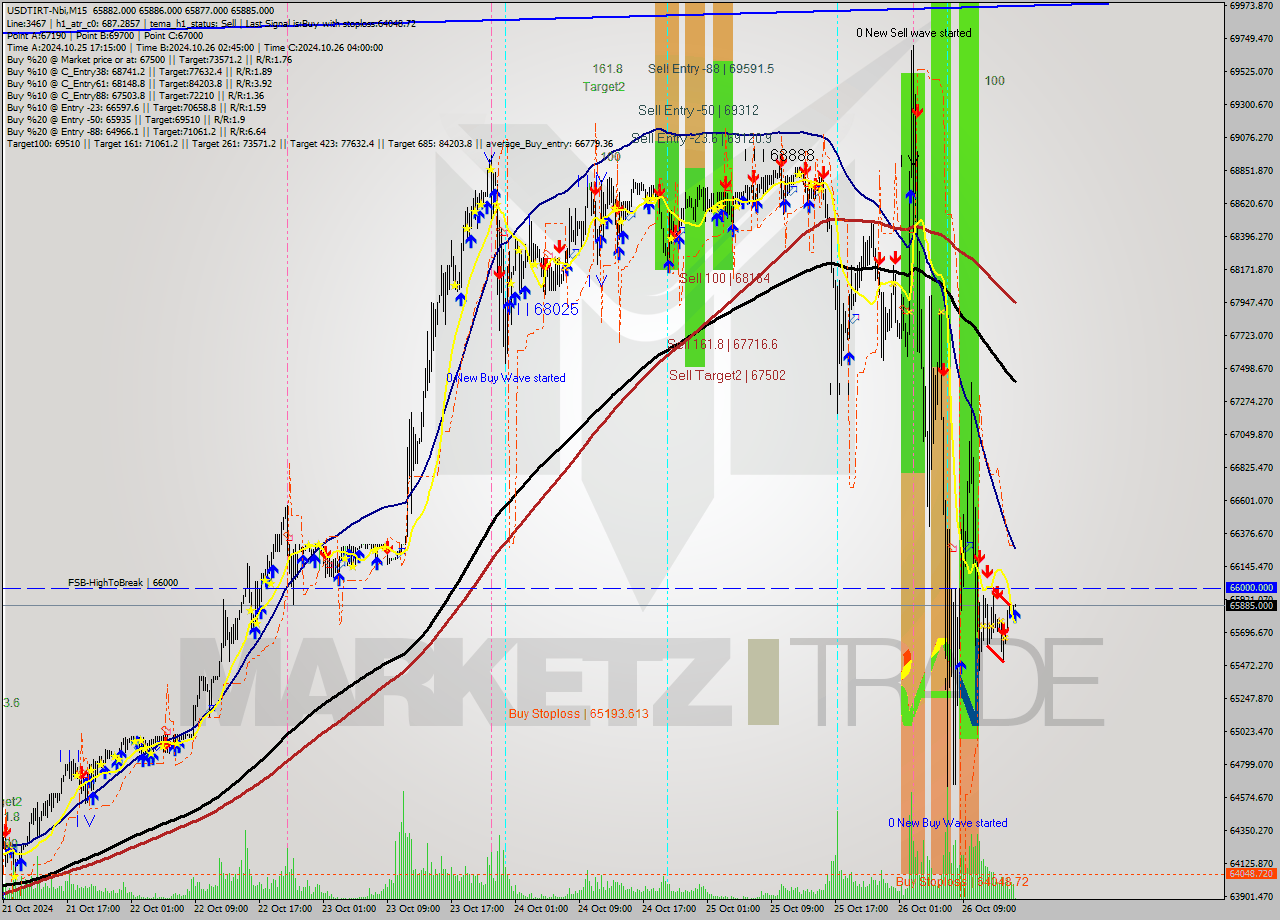Click the '26 Oct 09:00' time axis label
The height and width of the screenshot is (920, 1280).
[x=990, y=909]
